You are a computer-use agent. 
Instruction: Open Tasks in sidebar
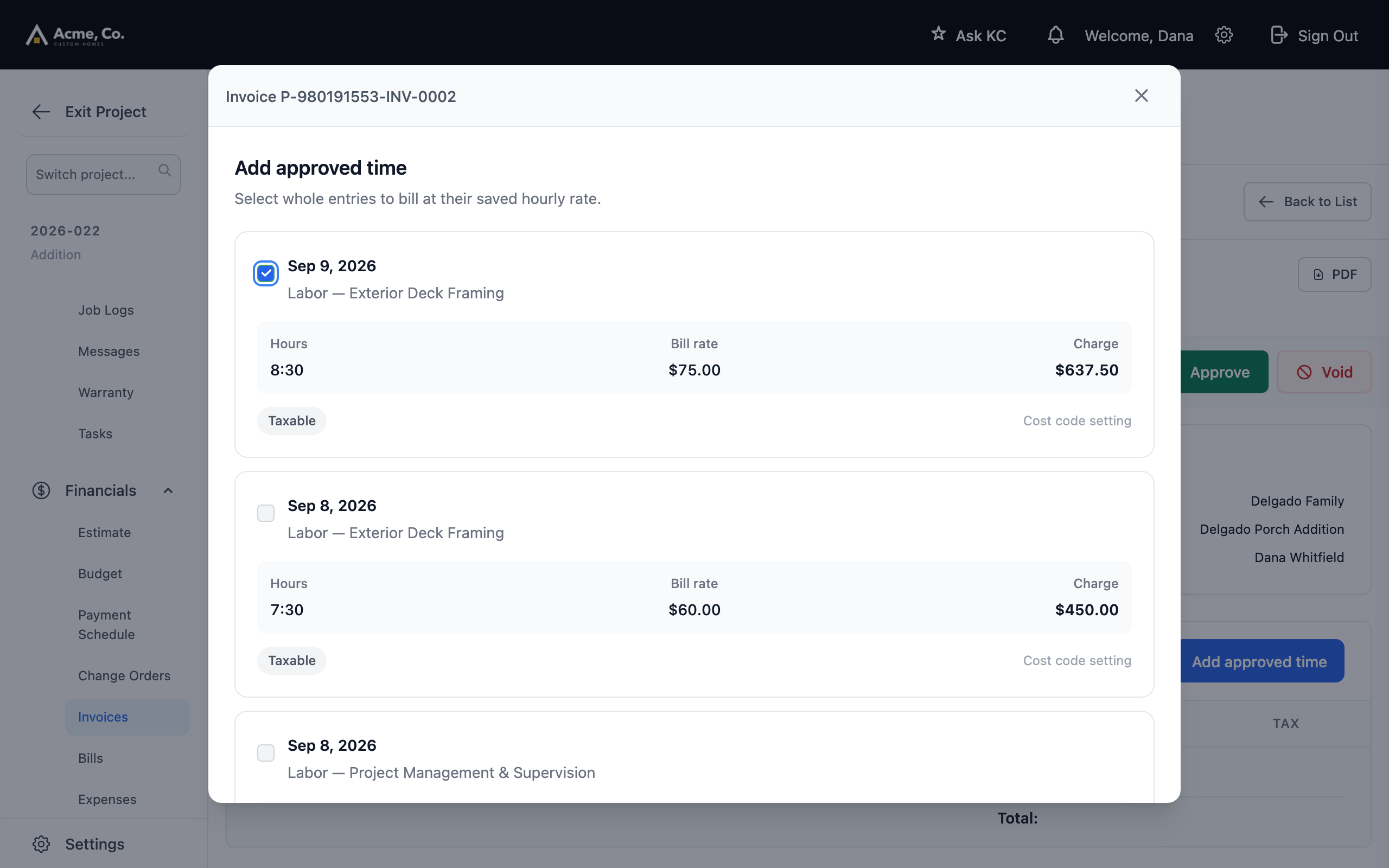click(95, 434)
